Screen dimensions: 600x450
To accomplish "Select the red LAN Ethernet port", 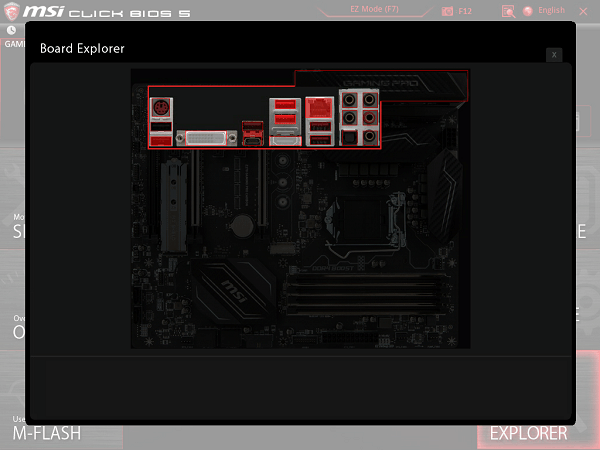I will [x=320, y=108].
